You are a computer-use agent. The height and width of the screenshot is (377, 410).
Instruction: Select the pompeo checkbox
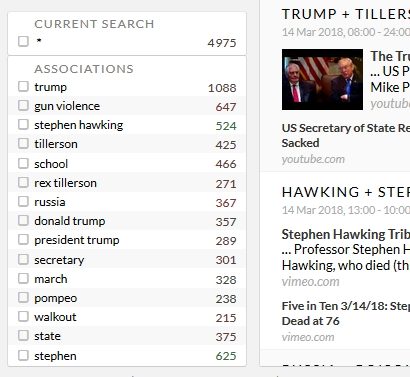[x=23, y=297]
